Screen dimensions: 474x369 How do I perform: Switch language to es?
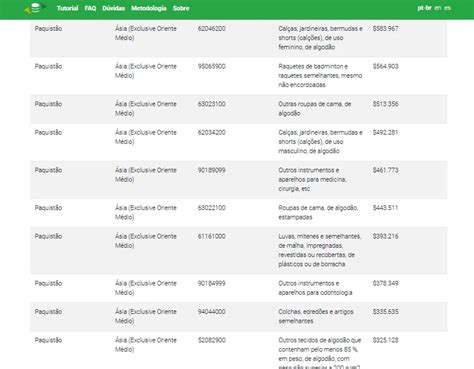coord(447,8)
